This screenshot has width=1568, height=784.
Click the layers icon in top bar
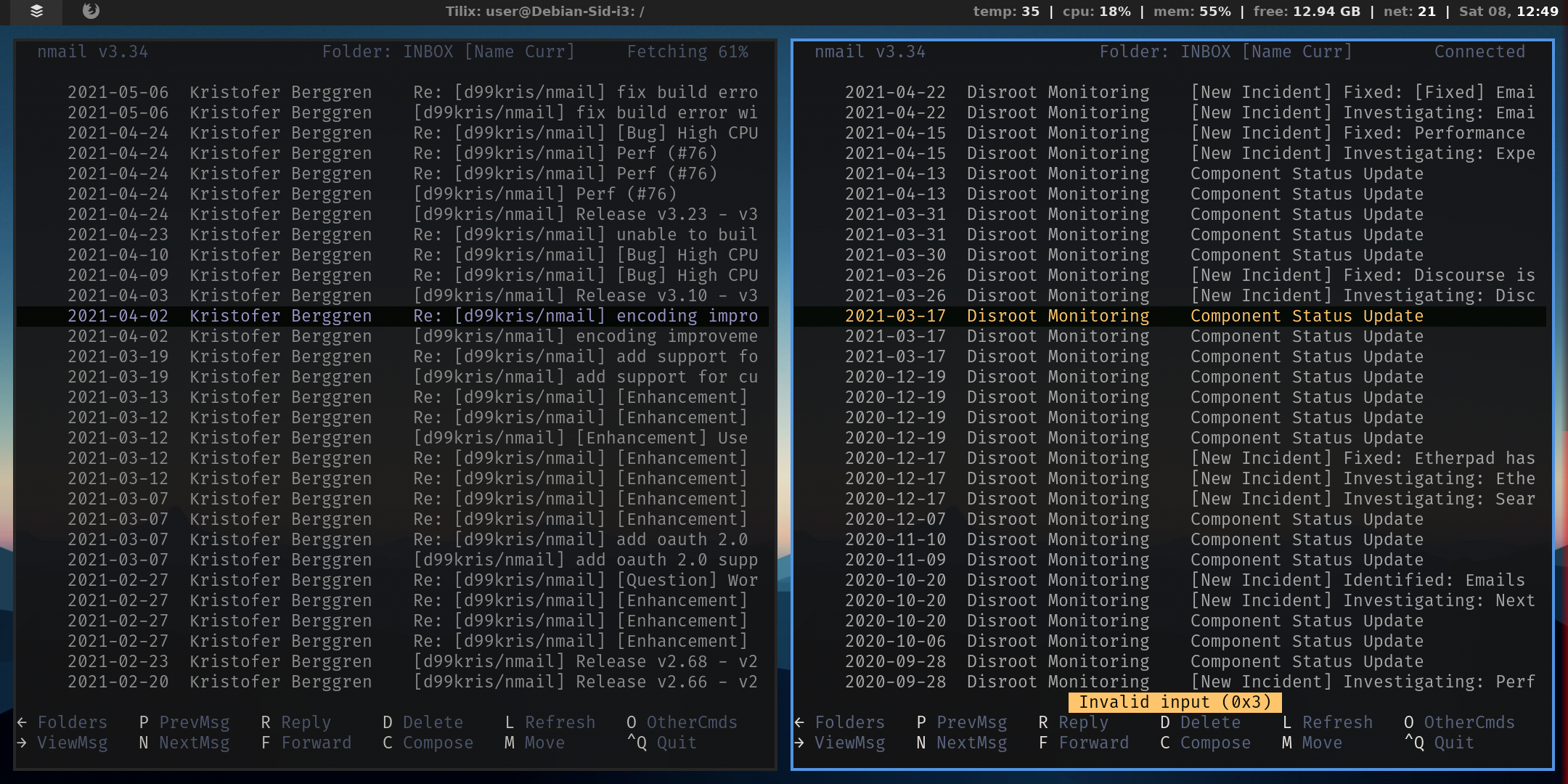[36, 11]
